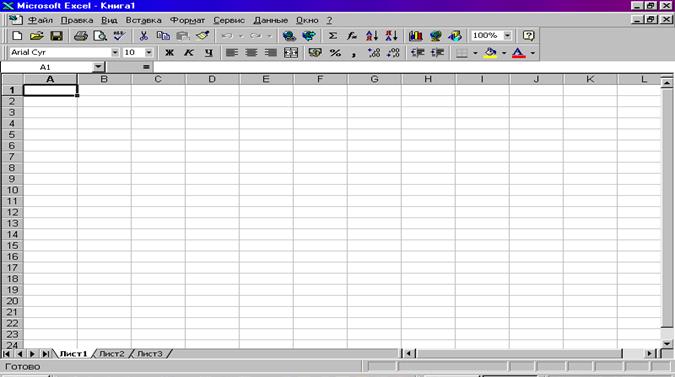Increase decimal places
675x377 pixels.
374,53
